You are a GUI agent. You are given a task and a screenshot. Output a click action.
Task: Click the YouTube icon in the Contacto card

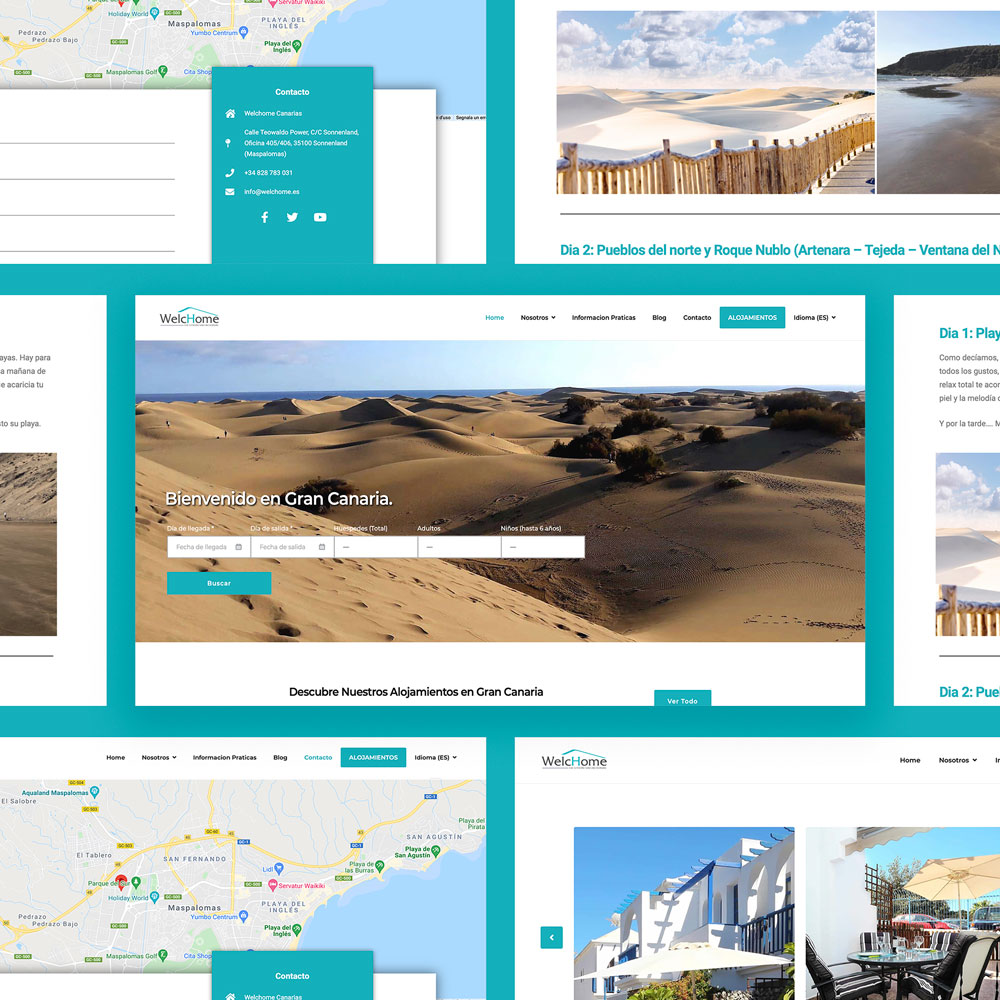(x=320, y=217)
